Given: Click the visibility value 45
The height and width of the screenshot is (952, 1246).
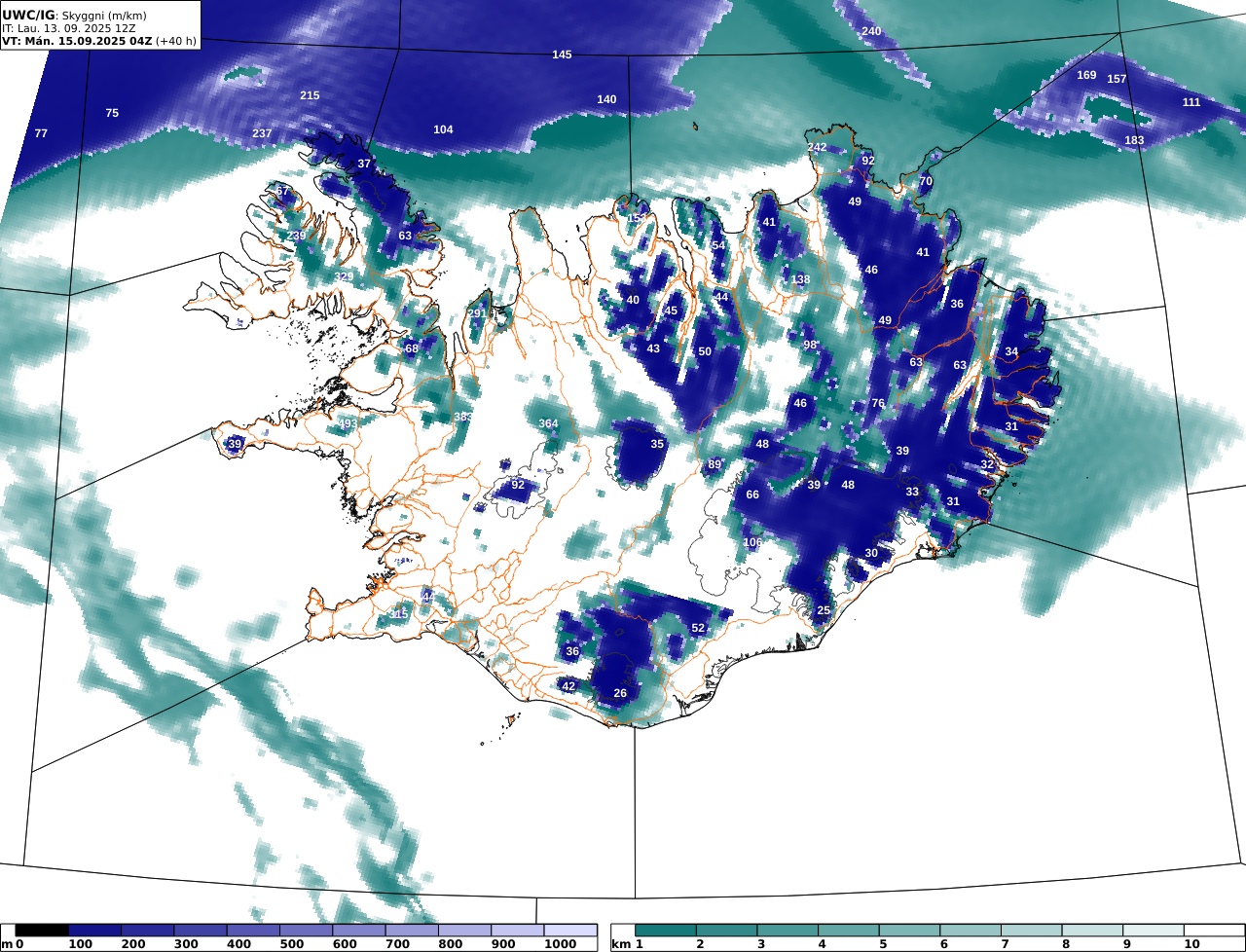Looking at the screenshot, I should (x=671, y=311).
